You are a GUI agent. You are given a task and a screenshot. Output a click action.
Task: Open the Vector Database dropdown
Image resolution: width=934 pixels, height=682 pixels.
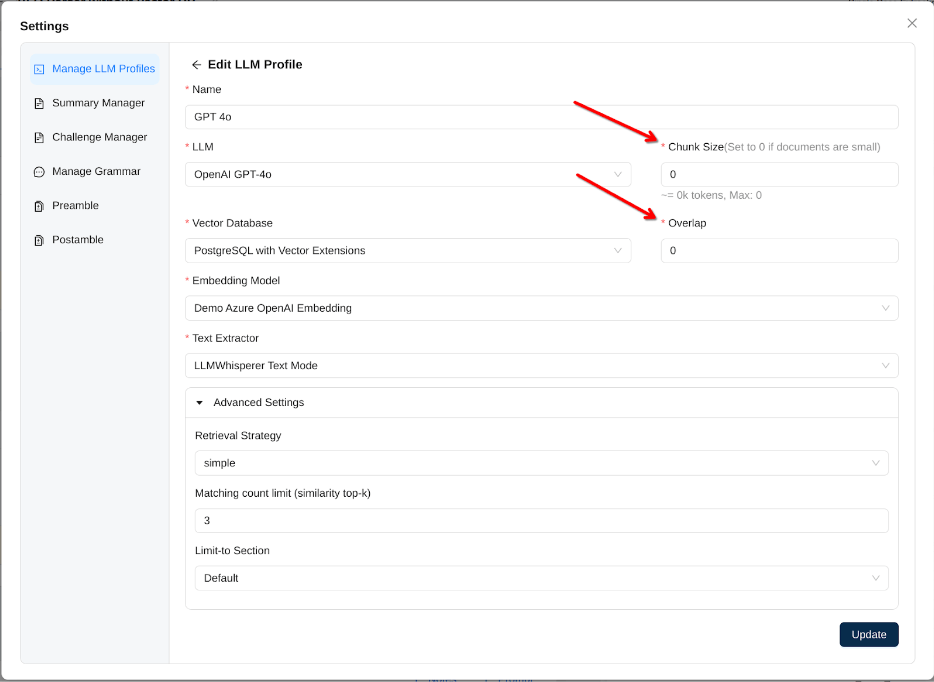click(407, 251)
